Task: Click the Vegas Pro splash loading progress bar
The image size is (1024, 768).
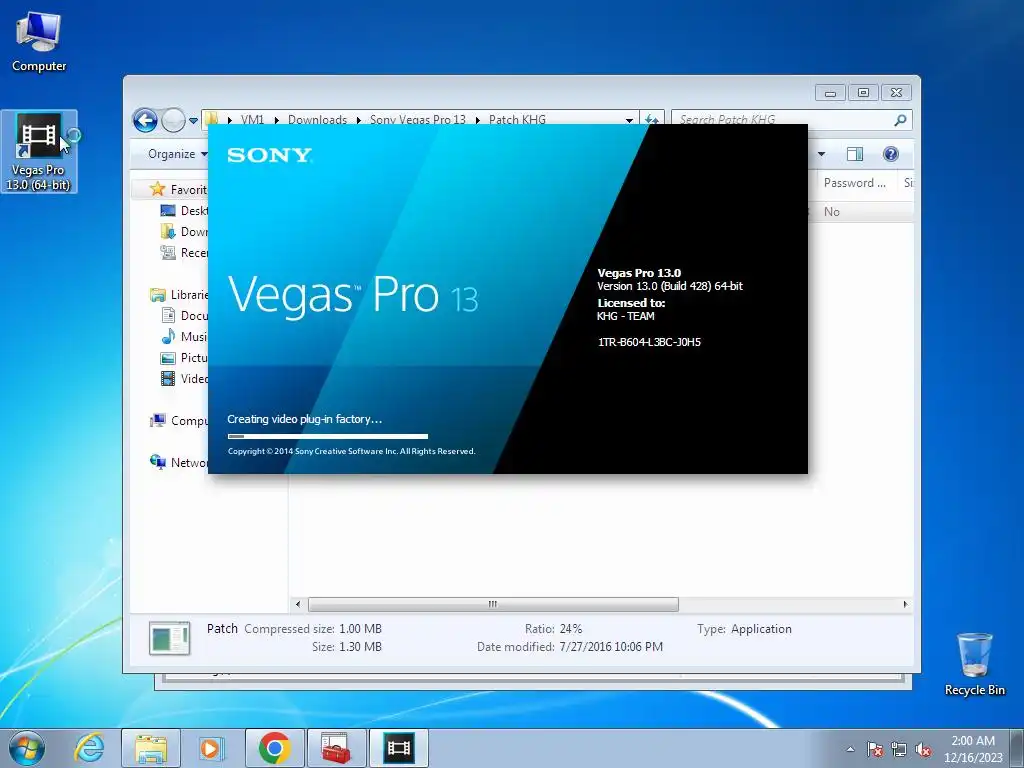Action: point(328,436)
